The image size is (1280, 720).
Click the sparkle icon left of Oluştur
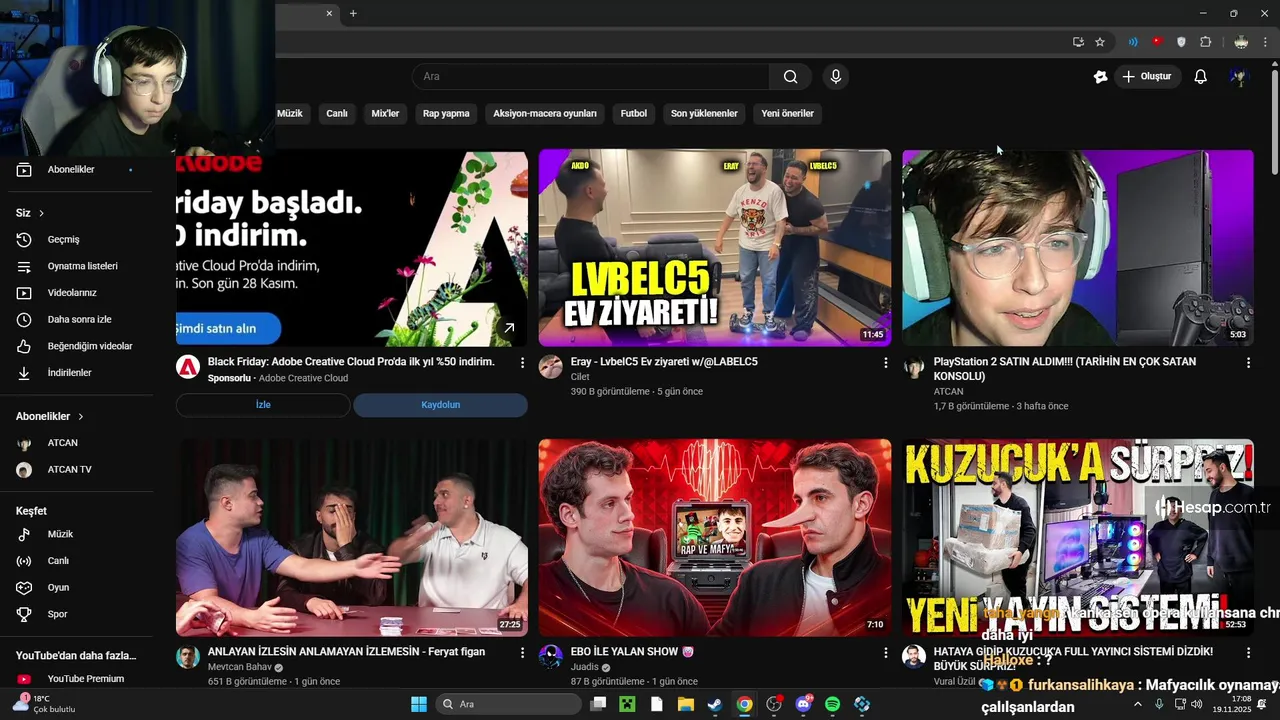pos(1100,77)
